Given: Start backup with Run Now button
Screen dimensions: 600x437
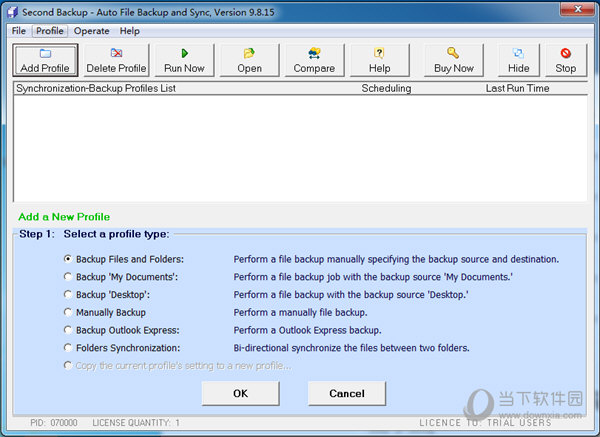Looking at the screenshot, I should coord(184,60).
